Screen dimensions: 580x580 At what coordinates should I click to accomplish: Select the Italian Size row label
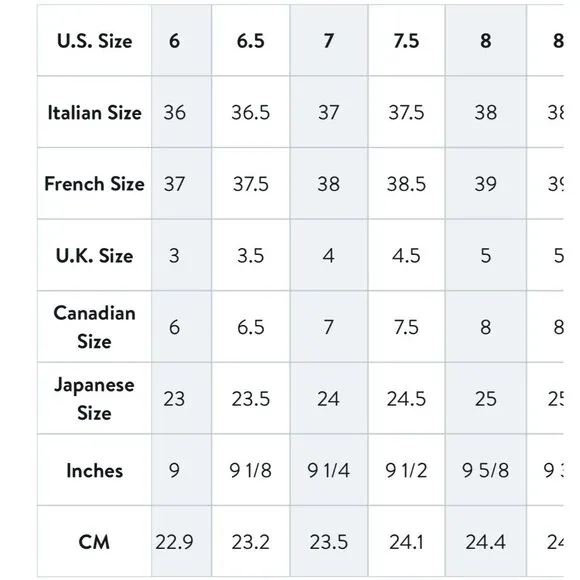coord(94,112)
